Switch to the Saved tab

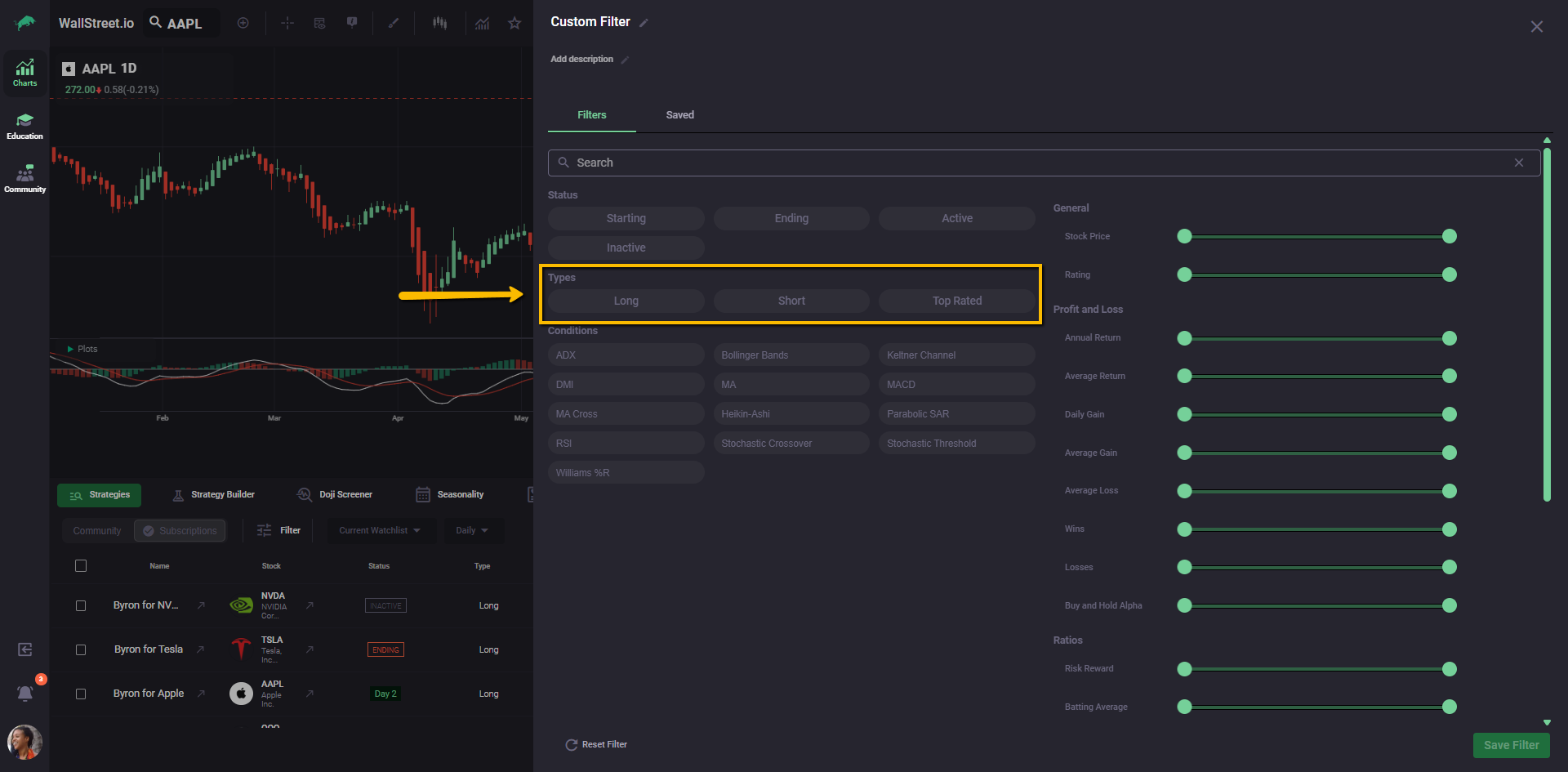[679, 115]
